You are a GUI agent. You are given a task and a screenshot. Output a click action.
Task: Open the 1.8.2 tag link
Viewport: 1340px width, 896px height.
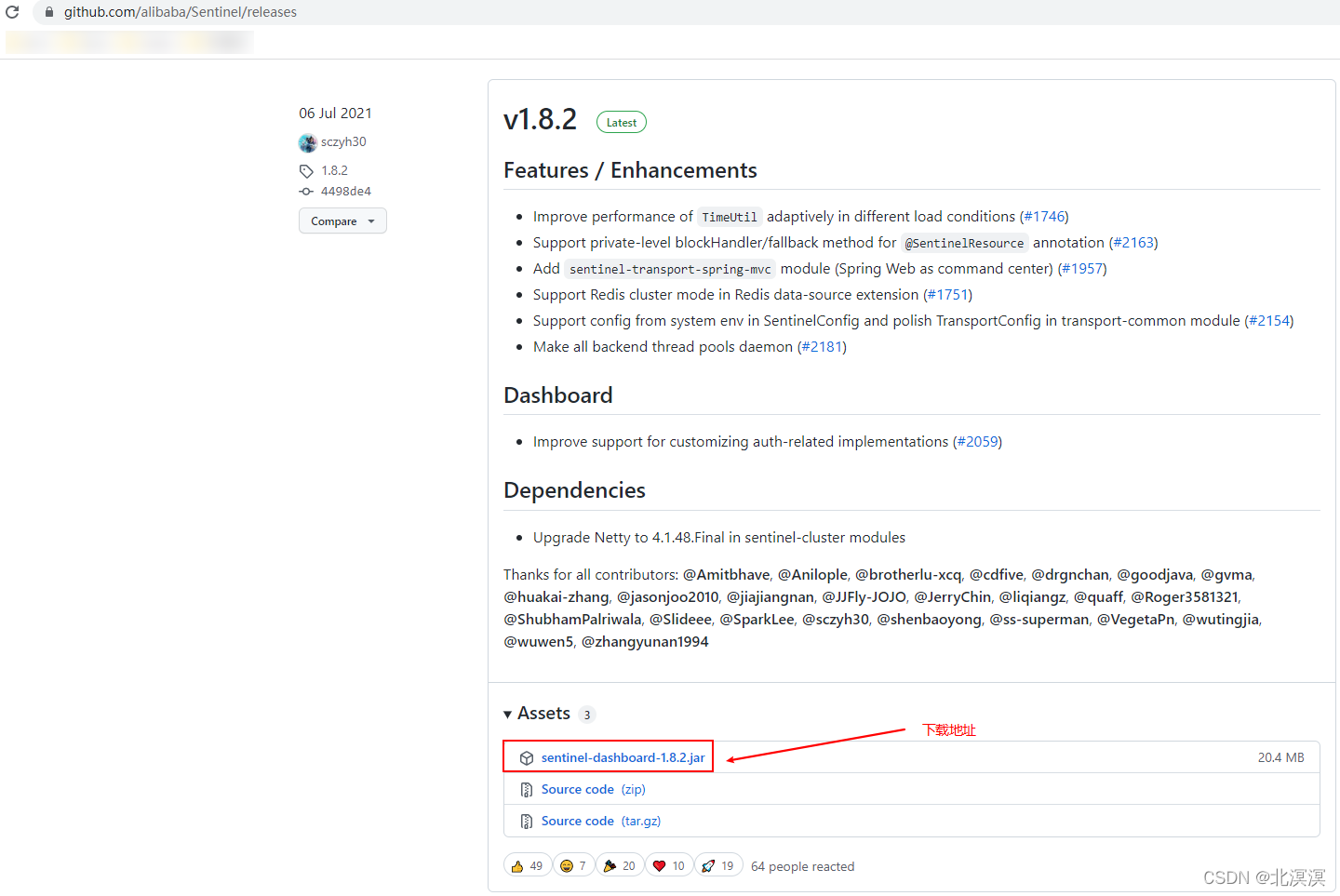pos(334,171)
